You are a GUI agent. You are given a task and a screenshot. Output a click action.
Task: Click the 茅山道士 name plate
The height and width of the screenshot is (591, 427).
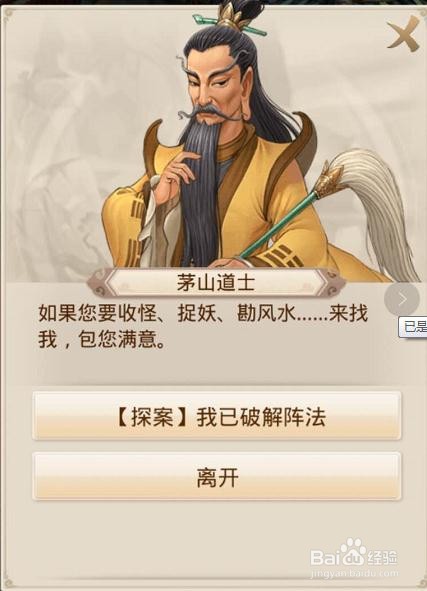pyautogui.click(x=216, y=282)
